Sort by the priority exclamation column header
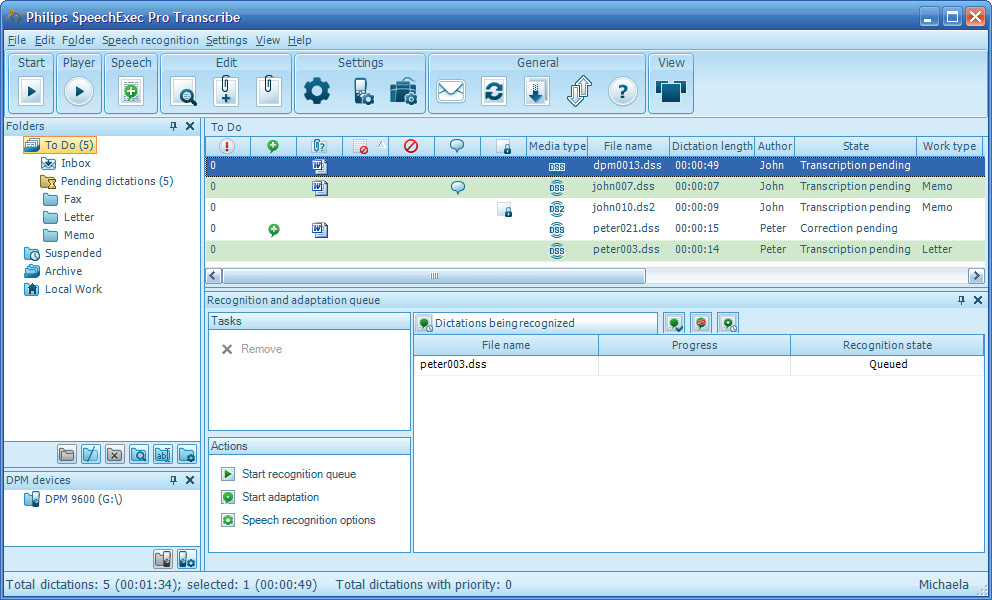 pos(227,146)
